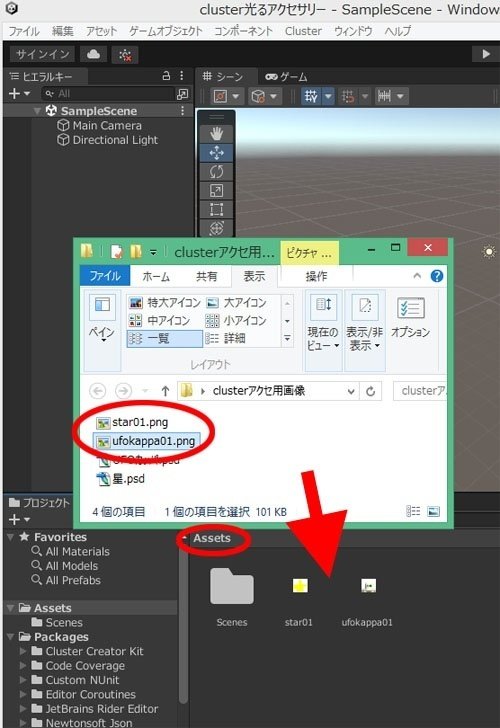Open the handle rotation dropdown arrow
Viewport: 500px width, 728px height.
coord(273,96)
